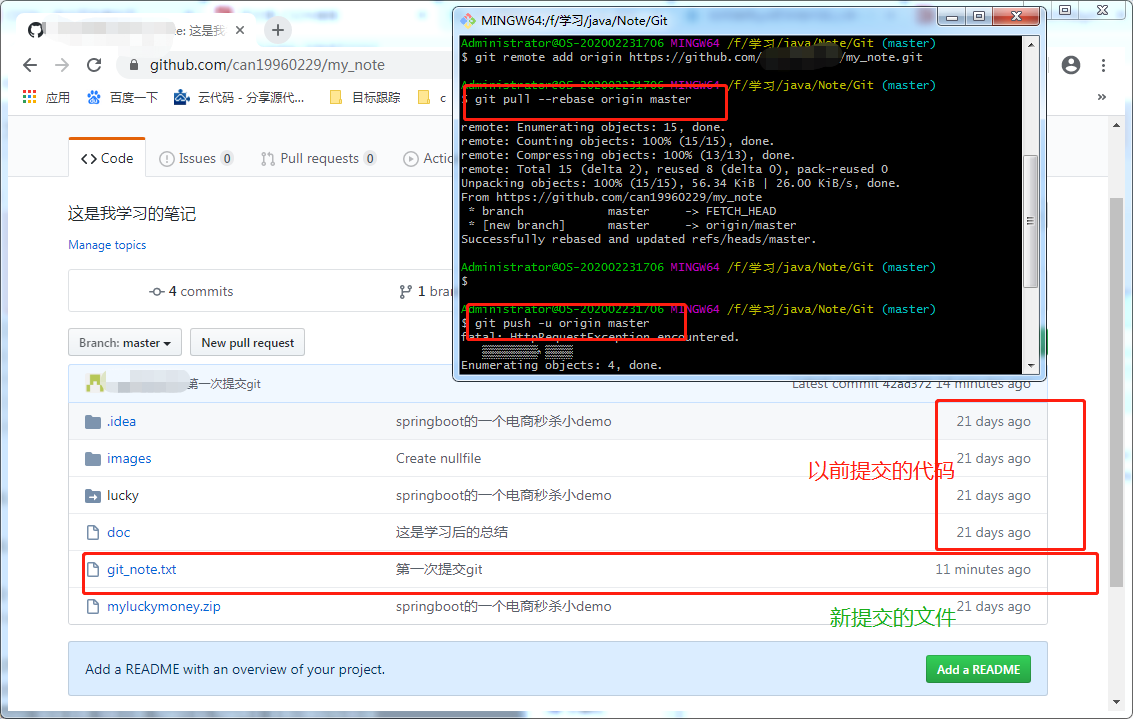Click the repository description 这是我学习的笔记
Viewport: 1133px width, 719px height.
click(x=132, y=214)
